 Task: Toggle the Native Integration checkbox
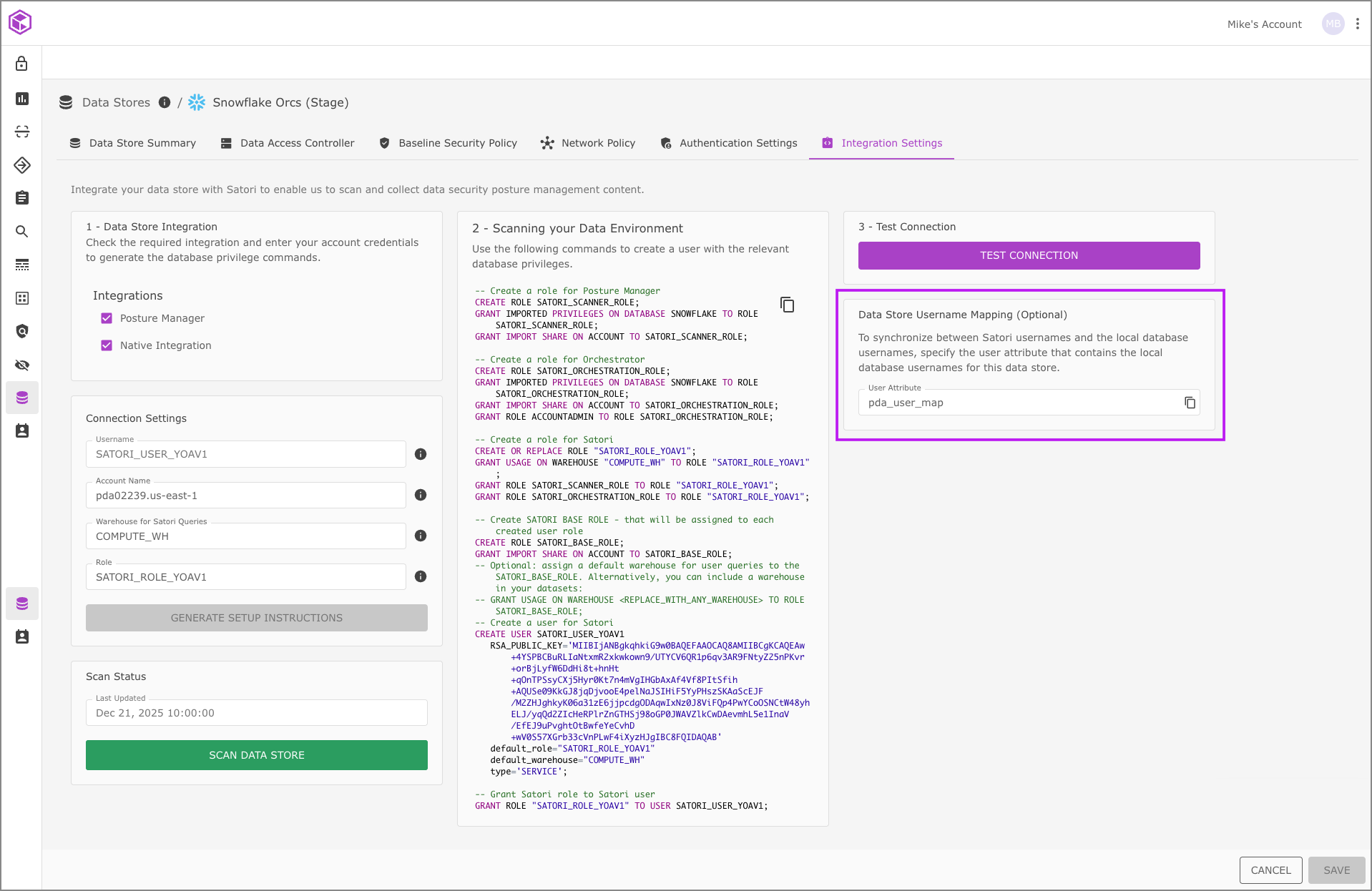[x=107, y=345]
